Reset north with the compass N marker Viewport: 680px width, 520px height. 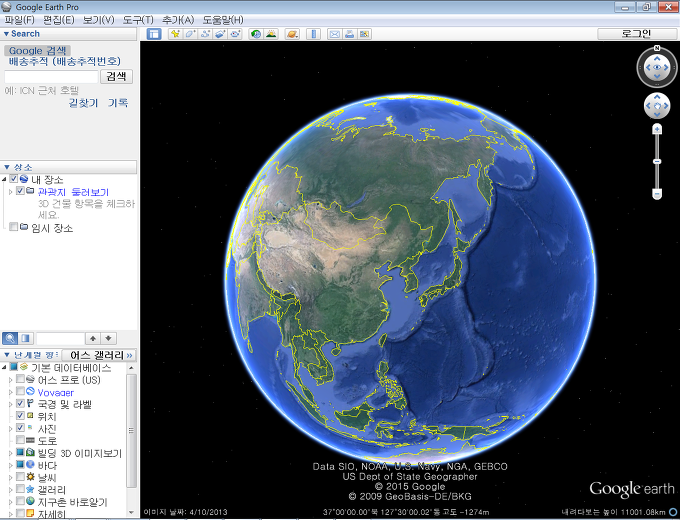coord(657,48)
